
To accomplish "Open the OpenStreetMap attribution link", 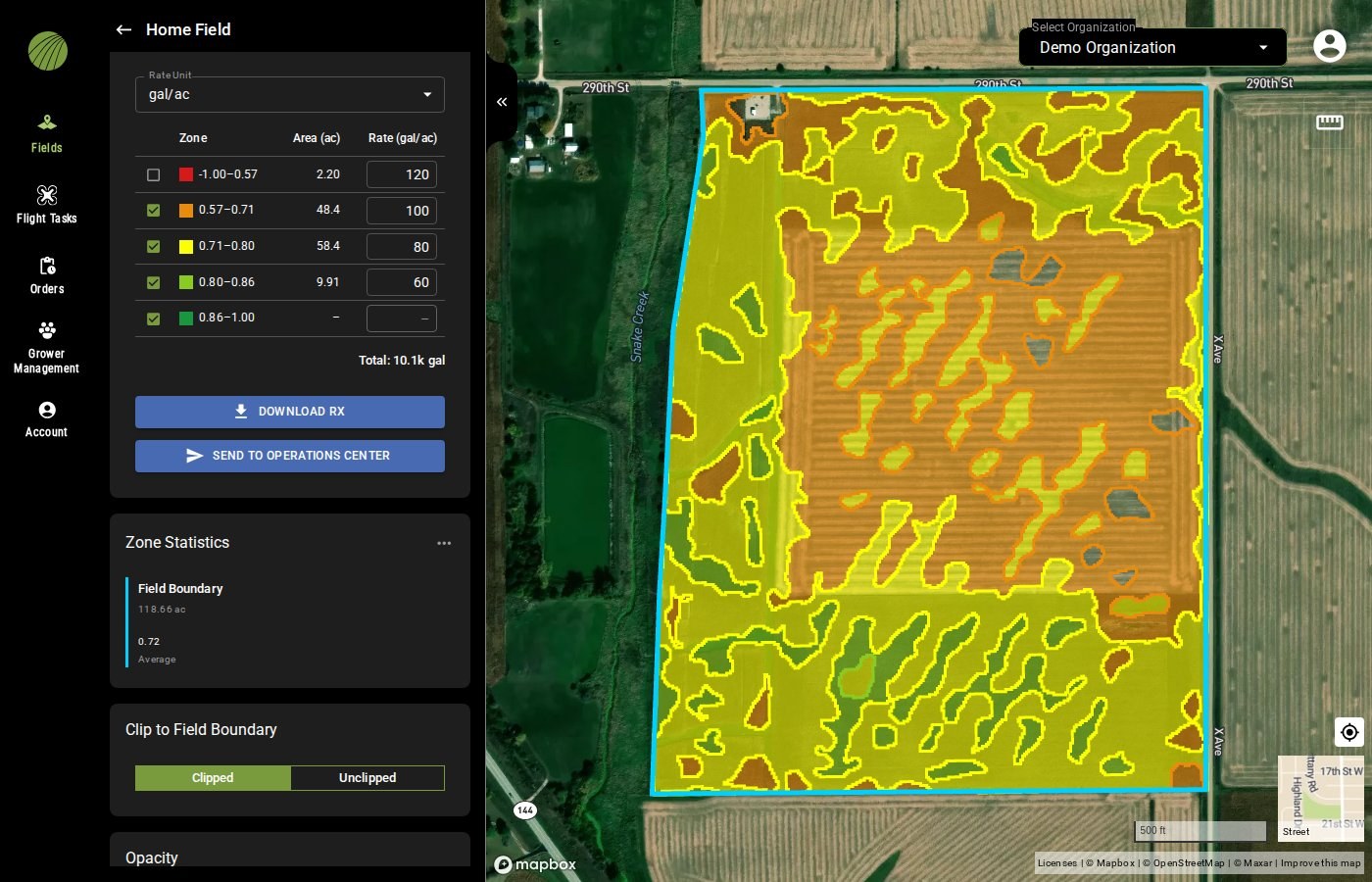I will coord(1183,863).
